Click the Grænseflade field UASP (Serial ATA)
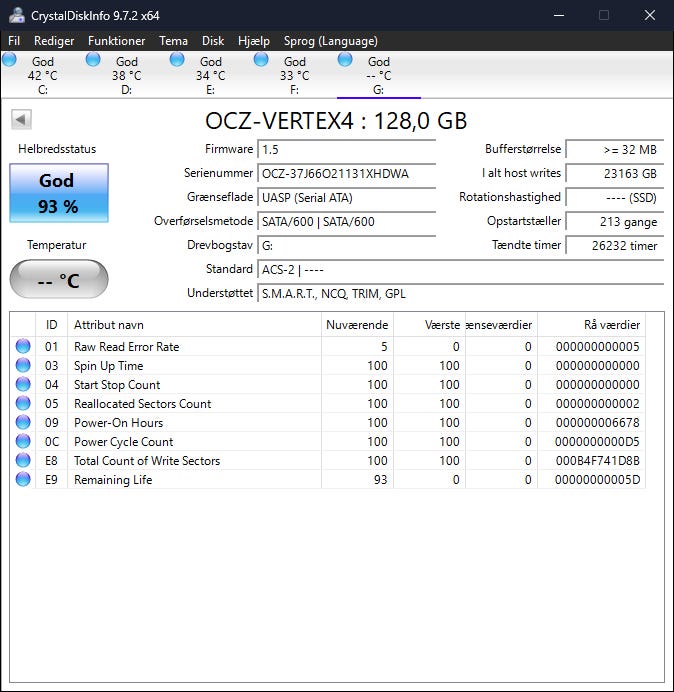Image resolution: width=674 pixels, height=692 pixels. point(346,197)
